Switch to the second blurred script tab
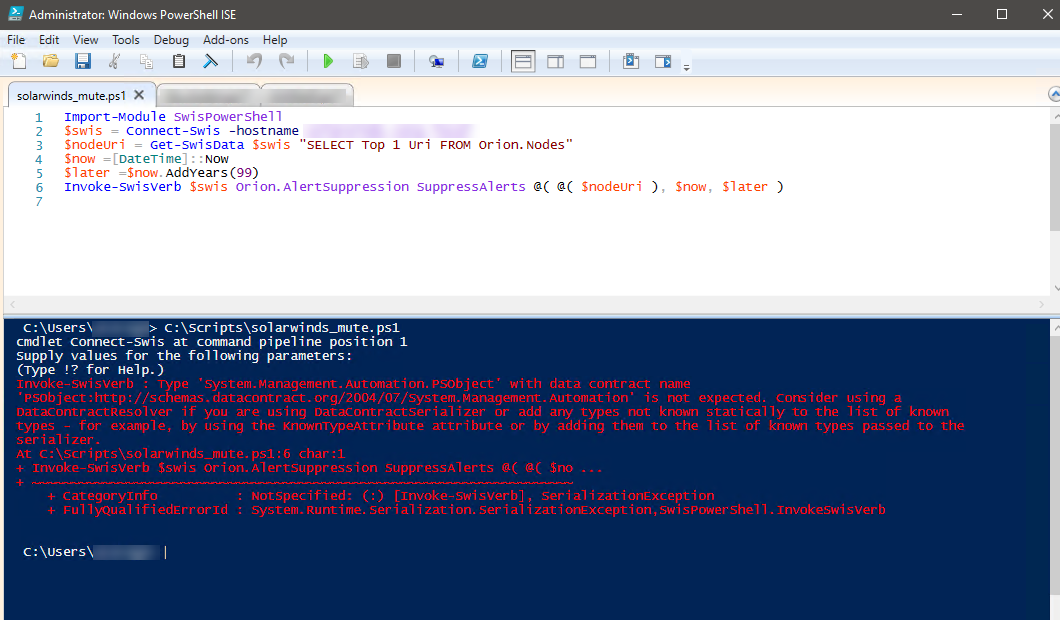Viewport: 1060px width, 620px height. click(x=209, y=95)
